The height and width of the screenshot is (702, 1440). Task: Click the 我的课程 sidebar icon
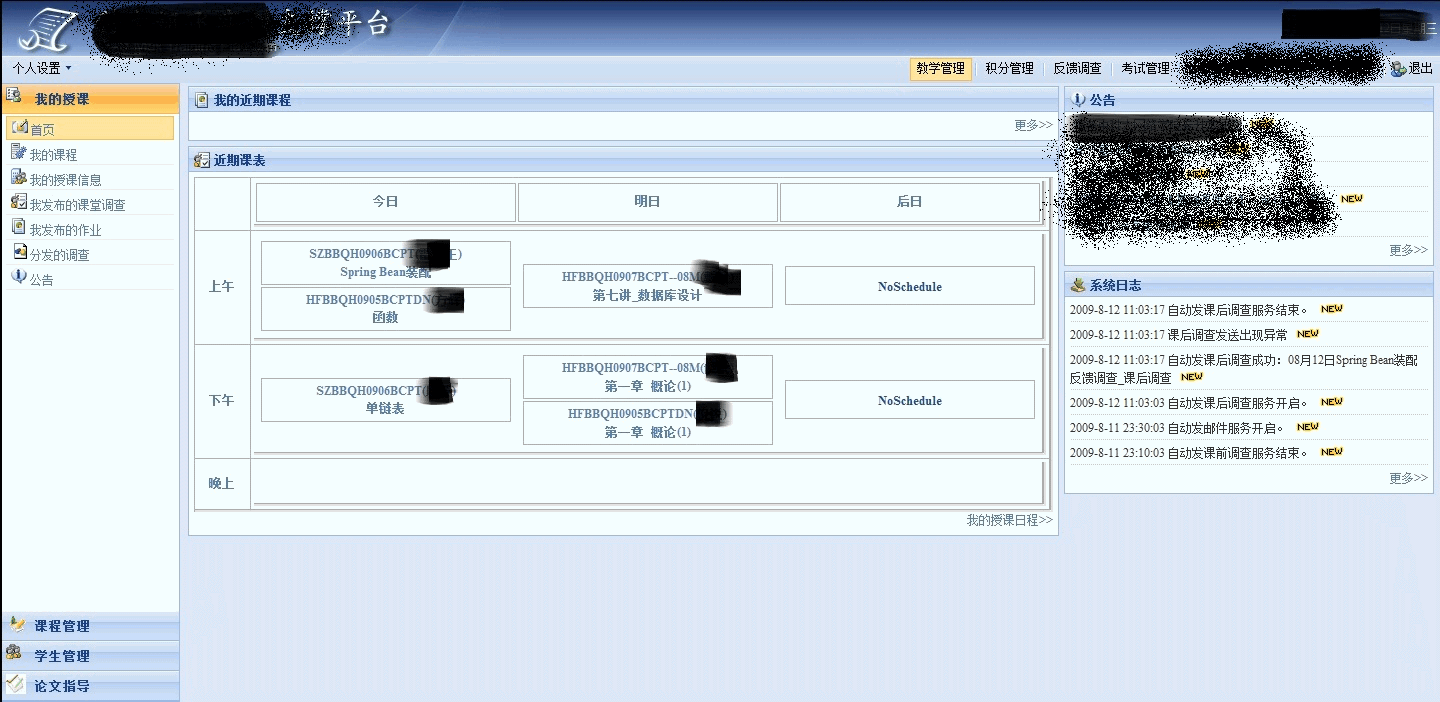click(19, 152)
